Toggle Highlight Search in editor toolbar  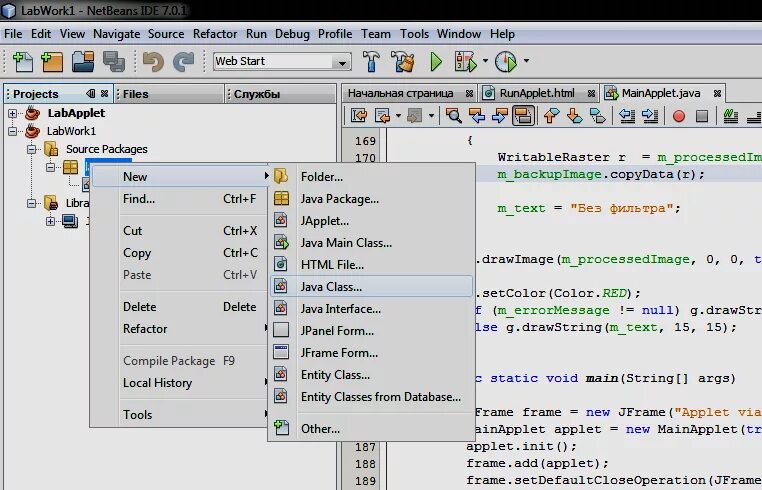click(x=523, y=116)
